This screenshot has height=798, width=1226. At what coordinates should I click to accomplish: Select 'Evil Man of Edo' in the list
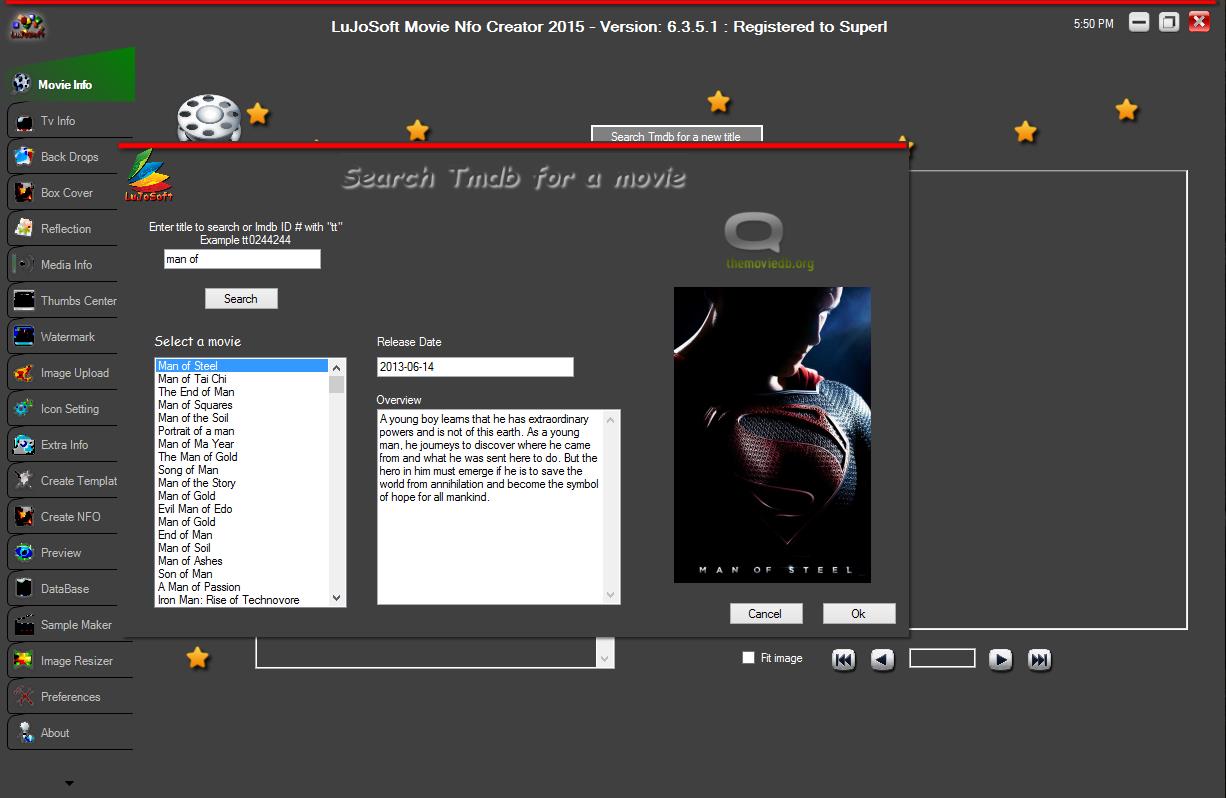pyautogui.click(x=241, y=509)
